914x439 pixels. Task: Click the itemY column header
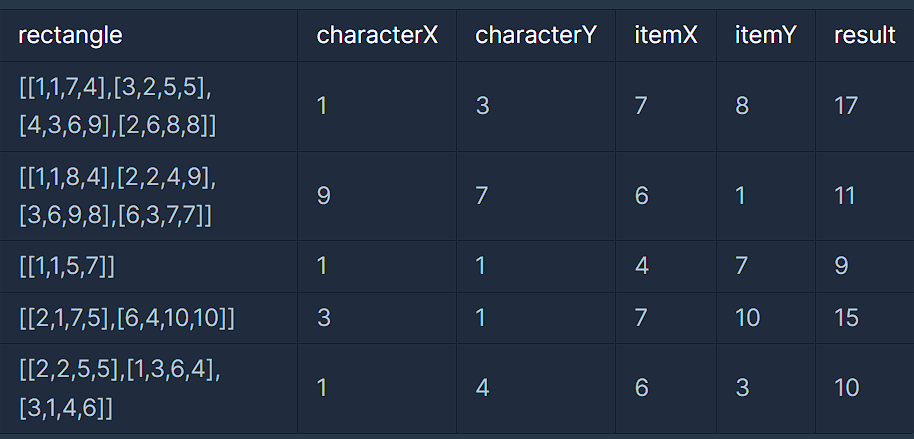[x=766, y=36]
